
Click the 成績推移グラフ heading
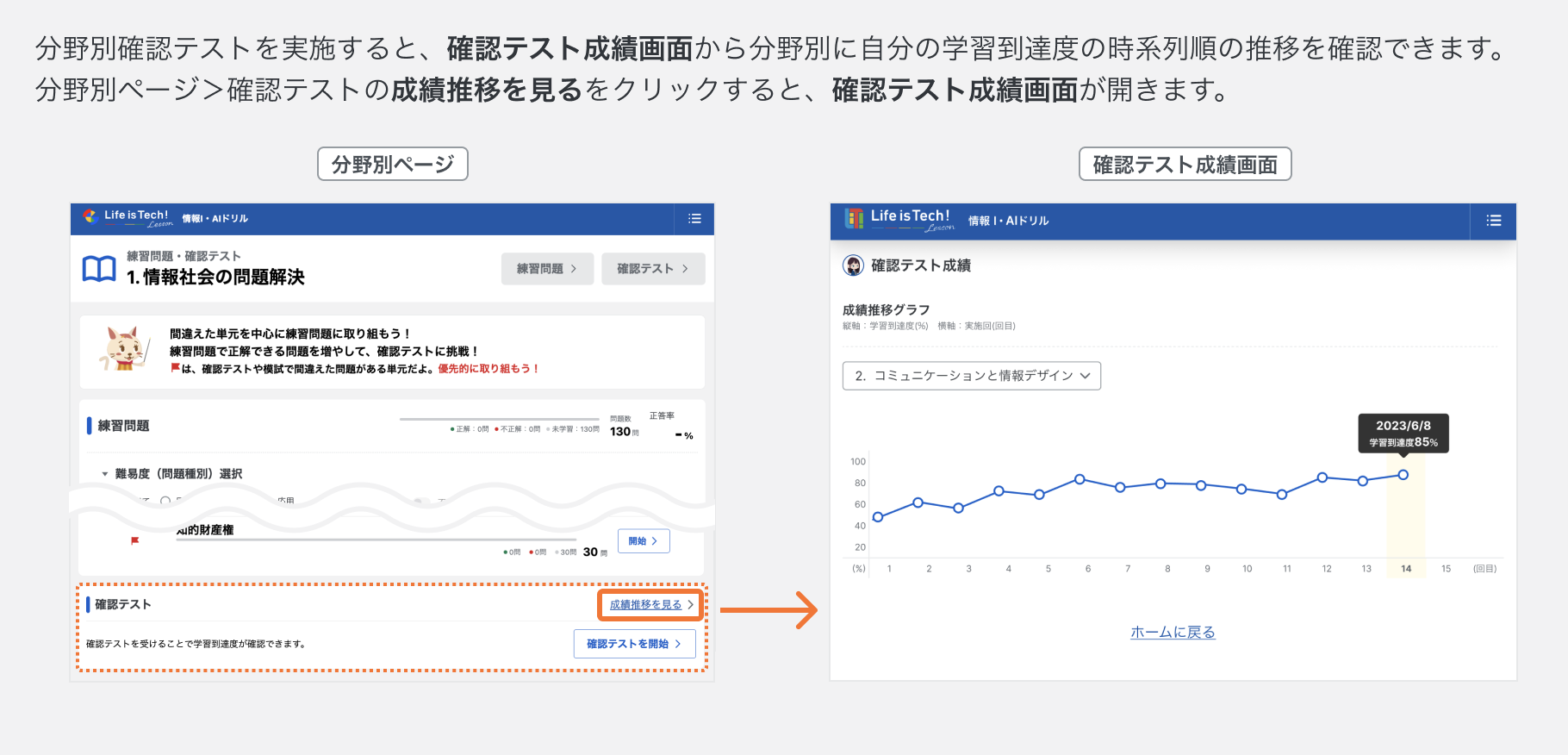(x=887, y=309)
